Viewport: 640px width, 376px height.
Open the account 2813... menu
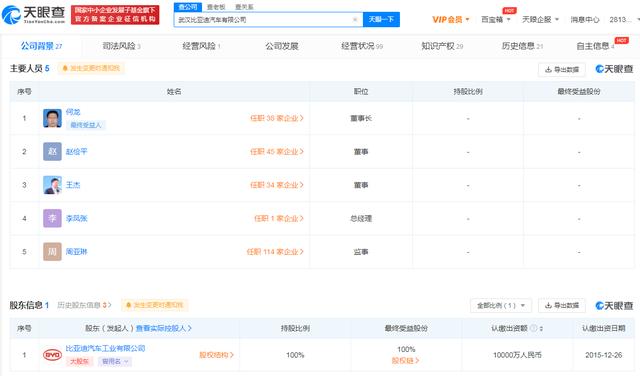[x=624, y=20]
